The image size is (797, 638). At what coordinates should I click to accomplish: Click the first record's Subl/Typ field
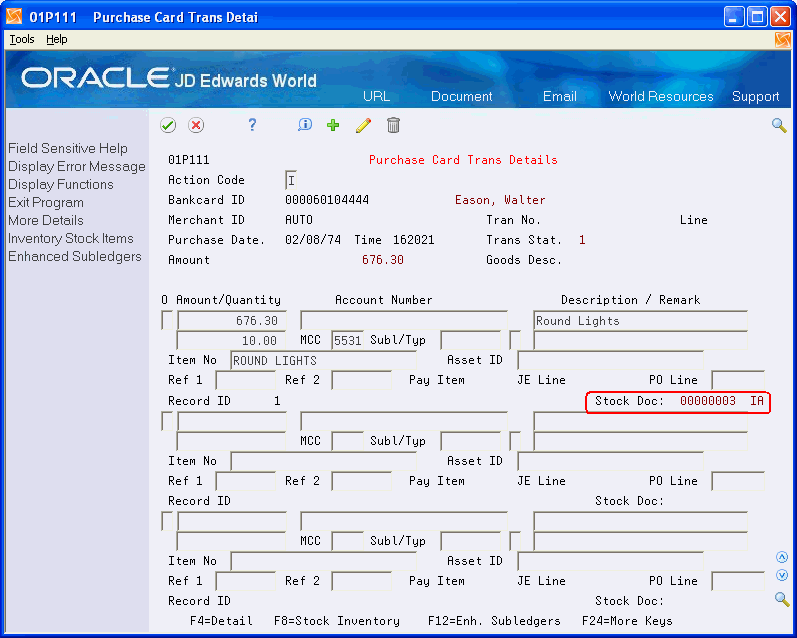(x=471, y=340)
